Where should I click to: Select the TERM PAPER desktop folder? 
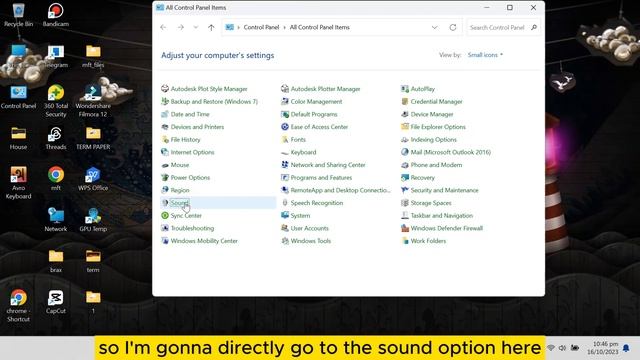tap(93, 138)
